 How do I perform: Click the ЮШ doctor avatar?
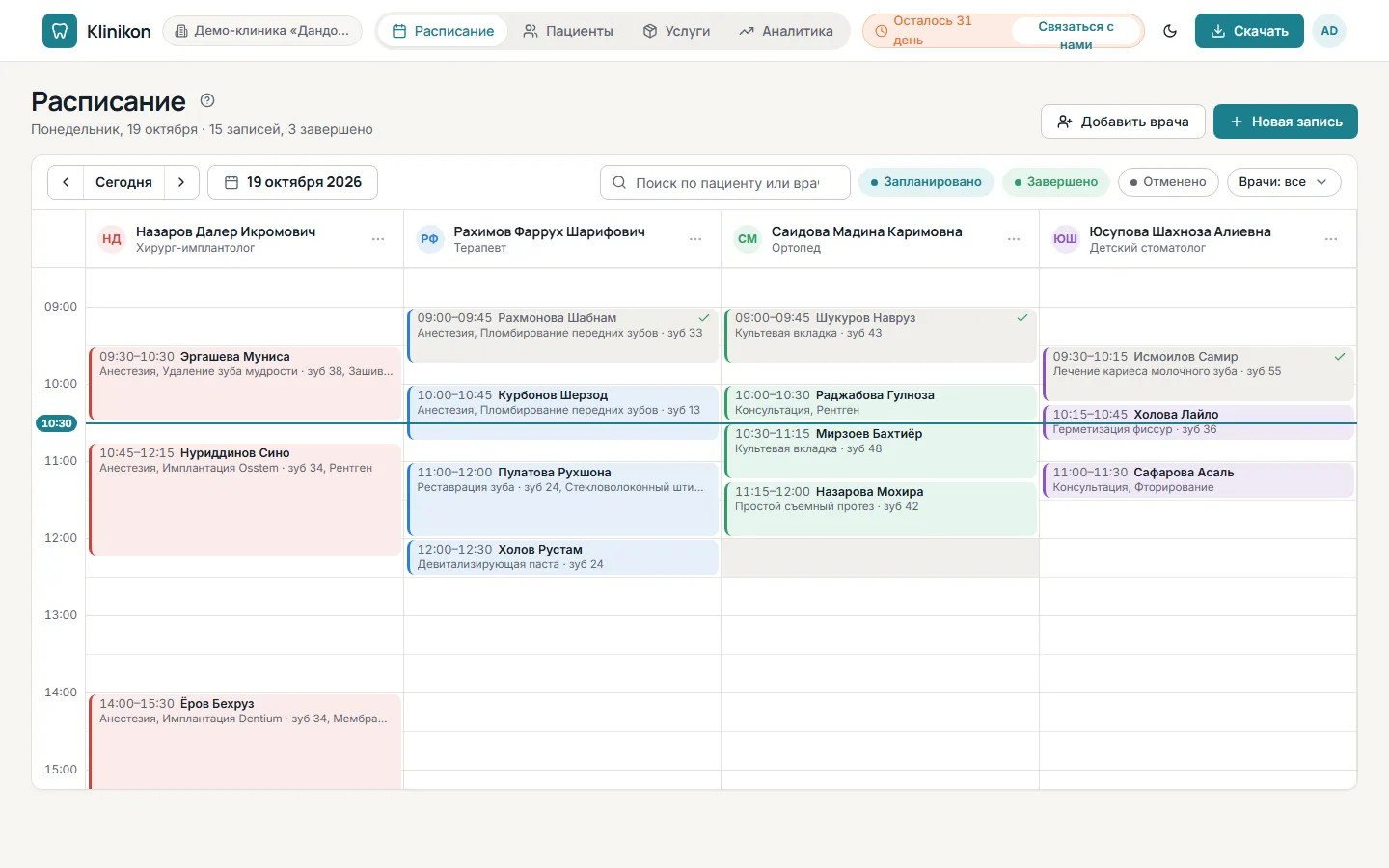point(1066,239)
